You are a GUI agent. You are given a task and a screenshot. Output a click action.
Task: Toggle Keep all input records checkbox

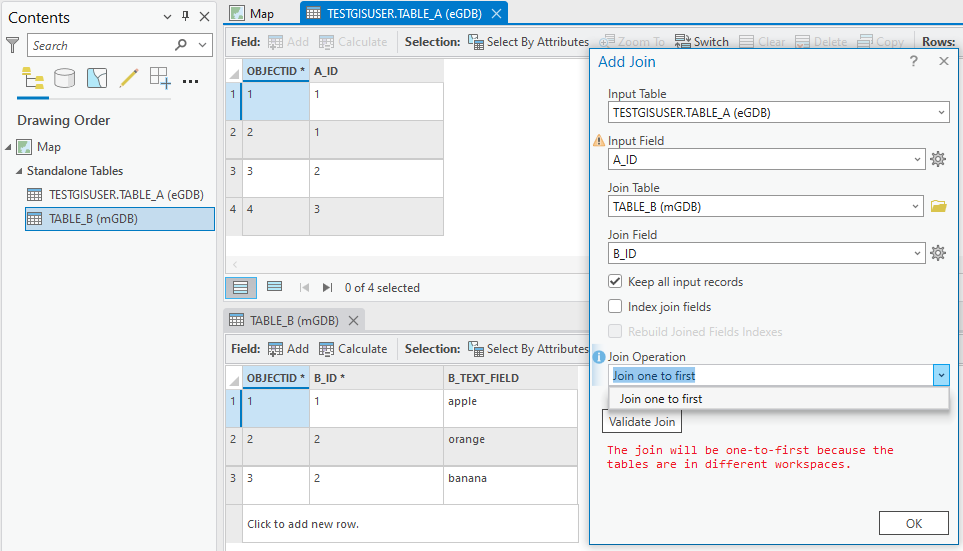tap(615, 281)
